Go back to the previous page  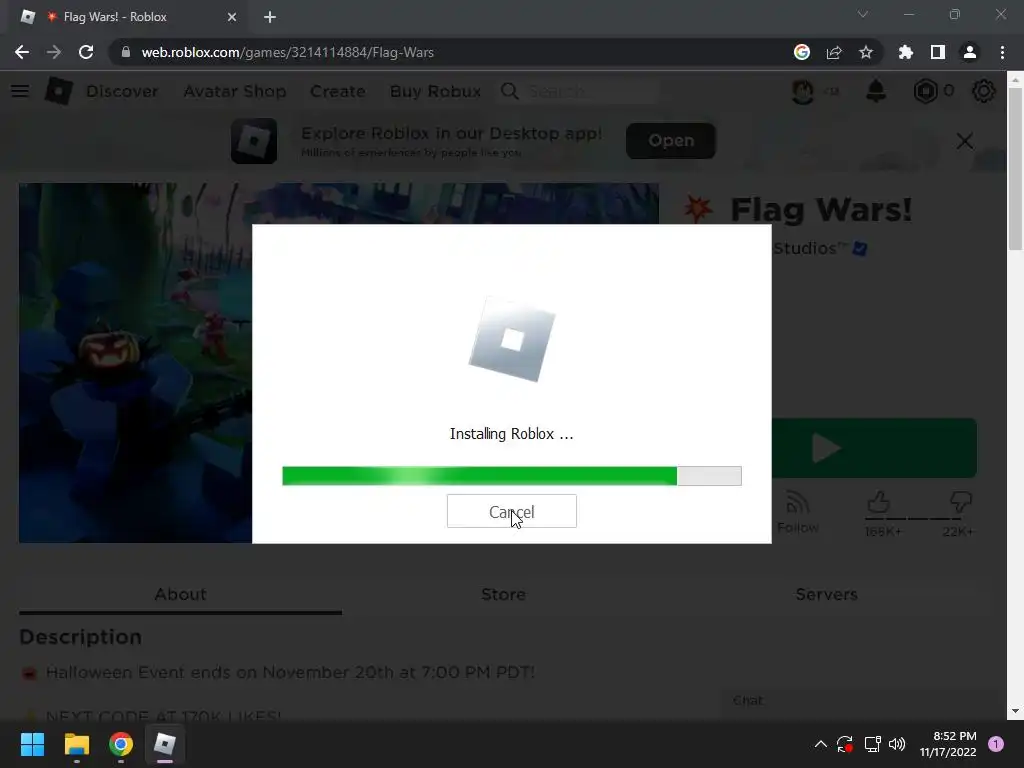pyautogui.click(x=22, y=52)
